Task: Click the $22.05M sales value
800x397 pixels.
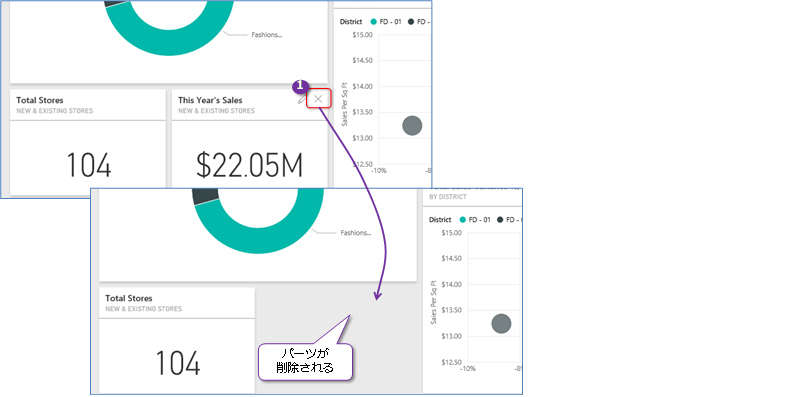Action: [x=249, y=166]
